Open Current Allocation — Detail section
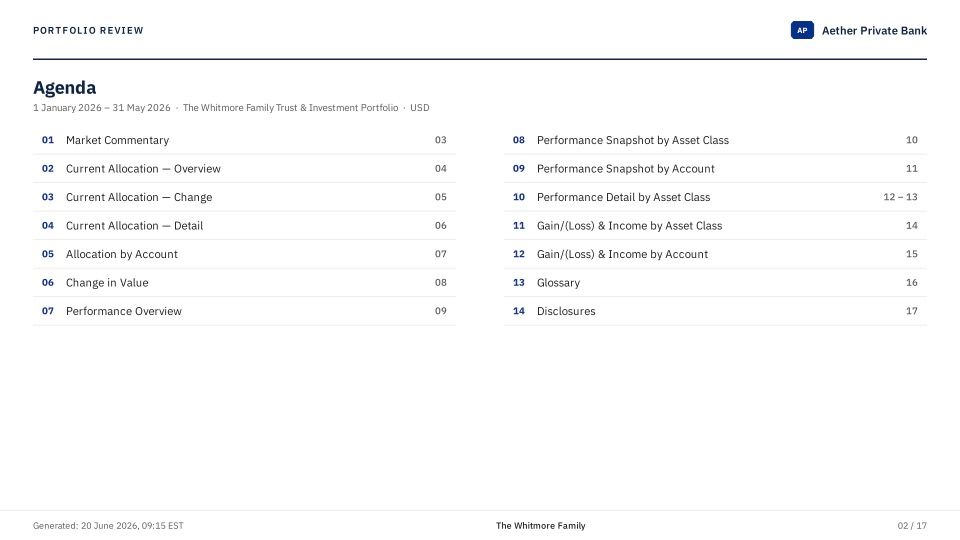960x540 pixels. (x=244, y=225)
